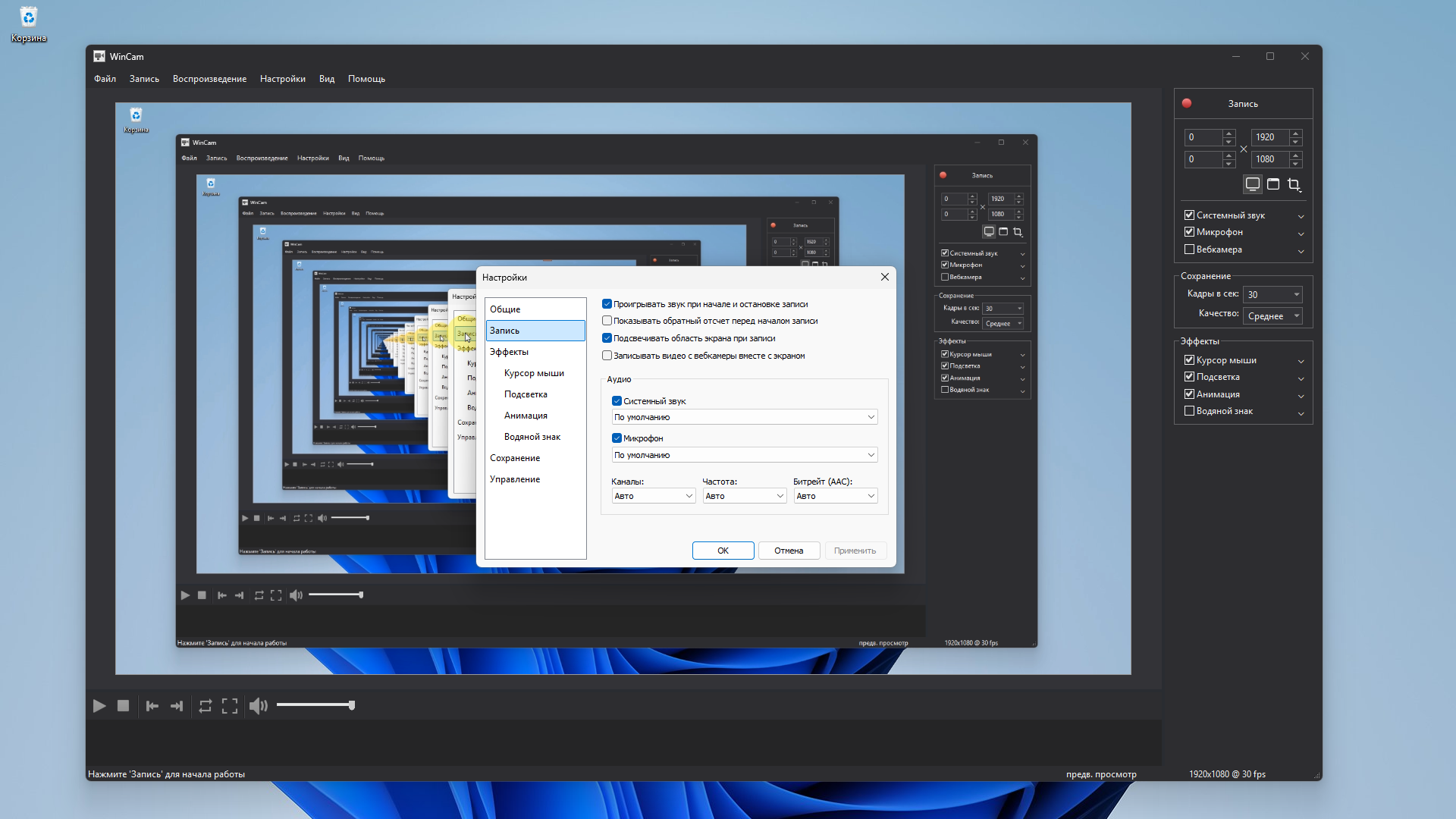
Task: Open the Качество dropdown
Action: click(1273, 316)
